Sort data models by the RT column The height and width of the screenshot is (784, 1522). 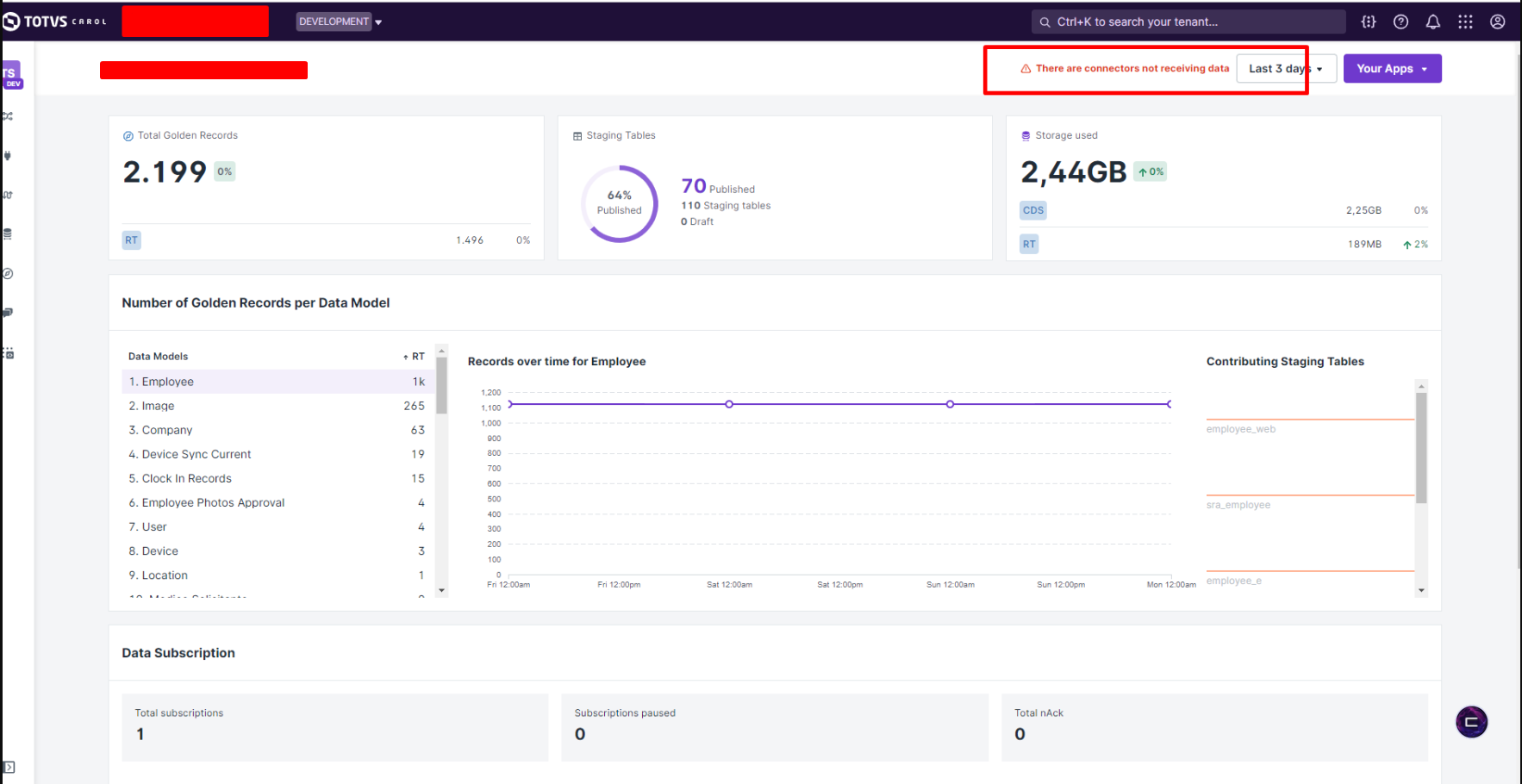[x=414, y=357]
